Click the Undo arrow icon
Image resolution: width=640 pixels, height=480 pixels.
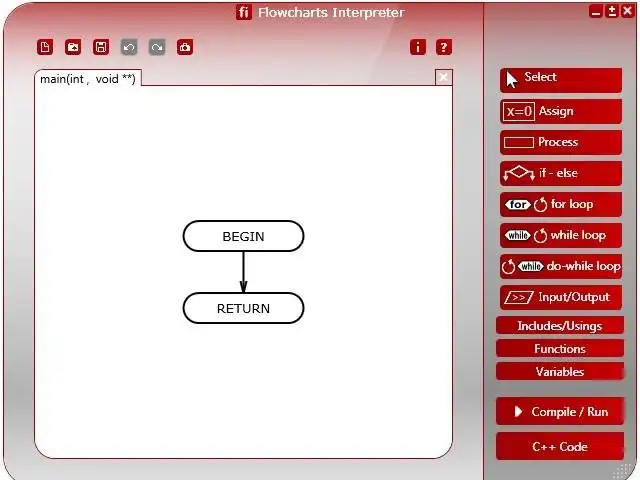point(129,47)
